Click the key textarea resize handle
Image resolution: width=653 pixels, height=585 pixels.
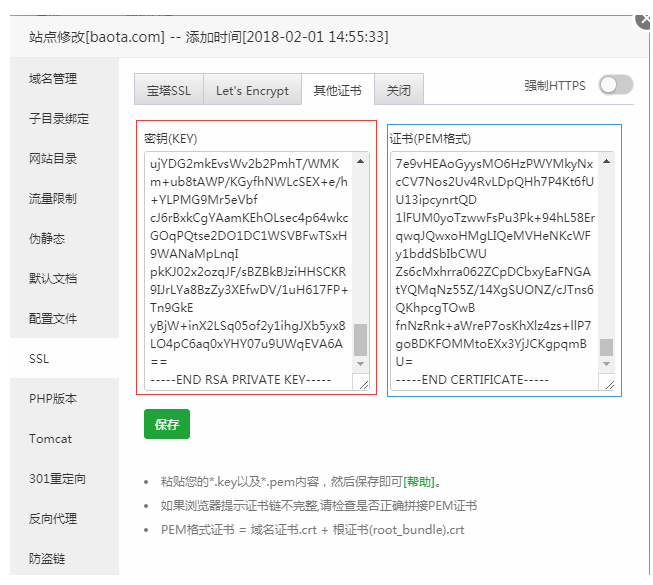point(363,383)
